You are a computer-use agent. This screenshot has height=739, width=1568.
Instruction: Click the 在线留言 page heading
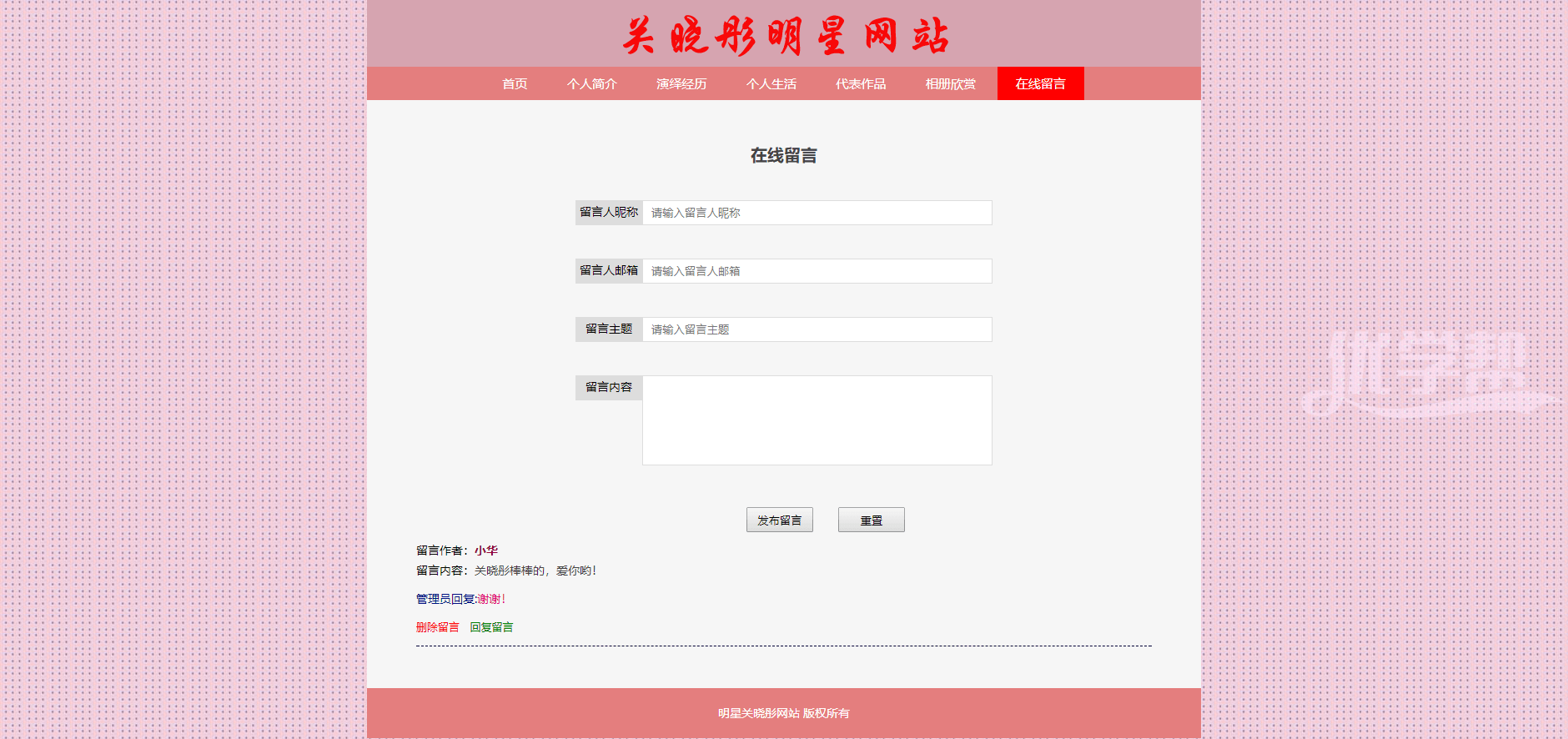(x=783, y=155)
